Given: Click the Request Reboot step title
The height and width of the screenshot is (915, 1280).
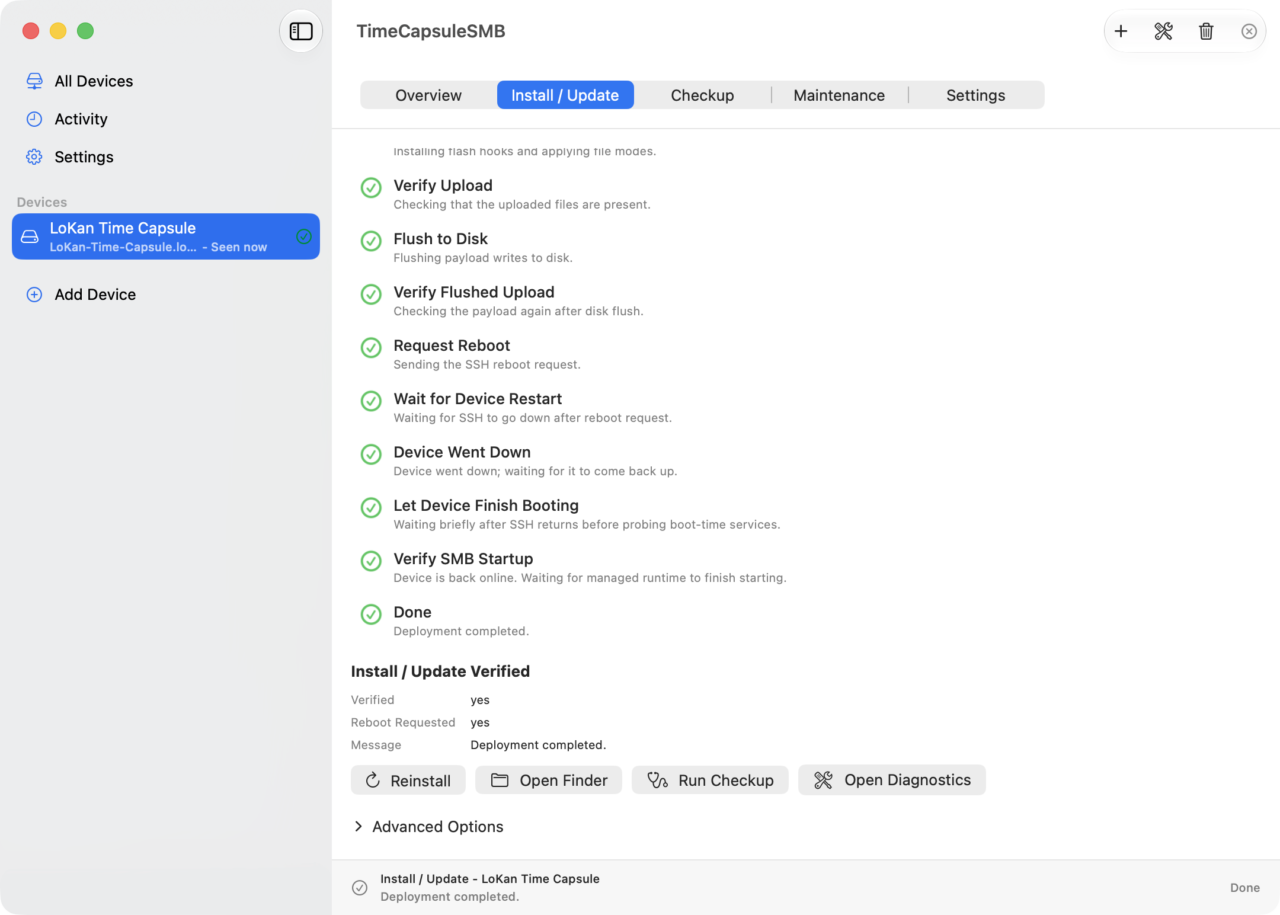Looking at the screenshot, I should pos(452,345).
